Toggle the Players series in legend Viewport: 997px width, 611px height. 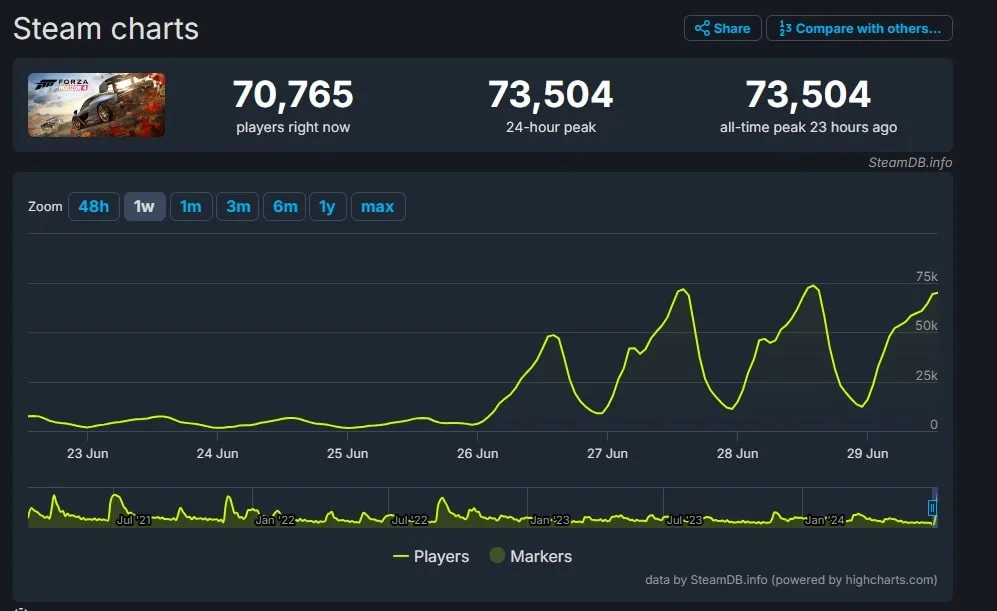click(x=431, y=556)
